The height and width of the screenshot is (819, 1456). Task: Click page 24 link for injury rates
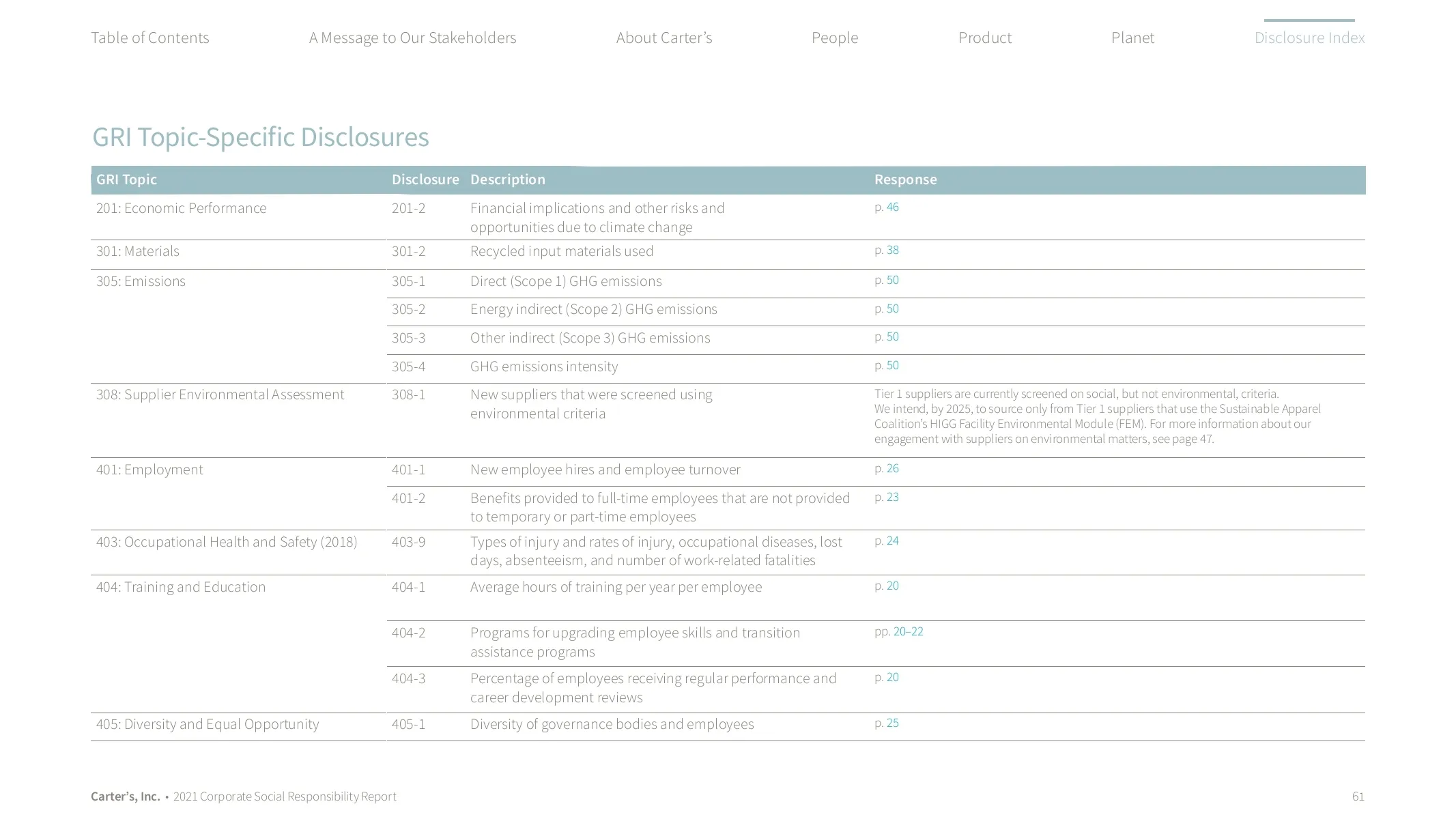[892, 541]
